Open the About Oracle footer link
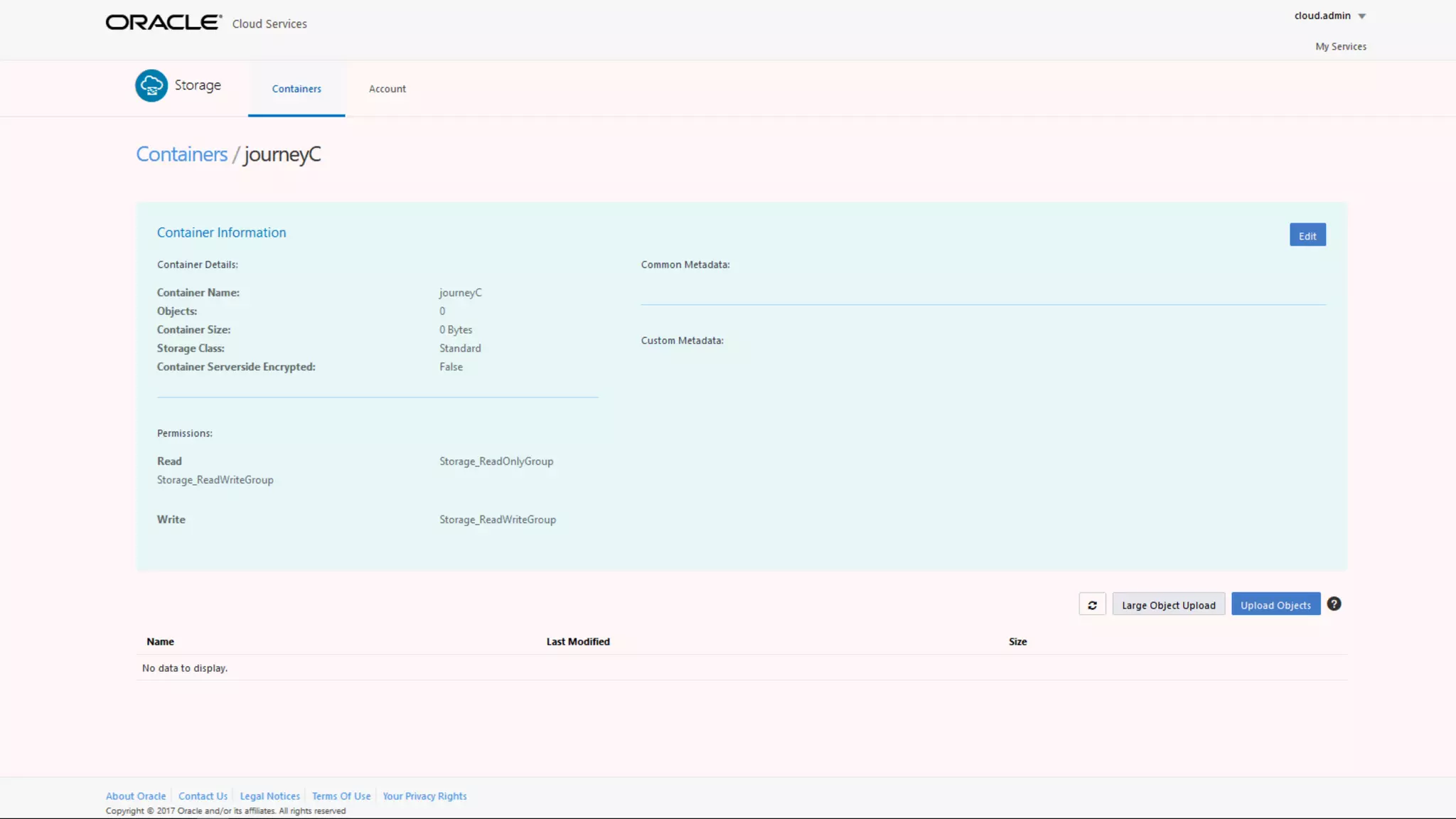Screen dimensions: 1456x819 (x=136, y=796)
